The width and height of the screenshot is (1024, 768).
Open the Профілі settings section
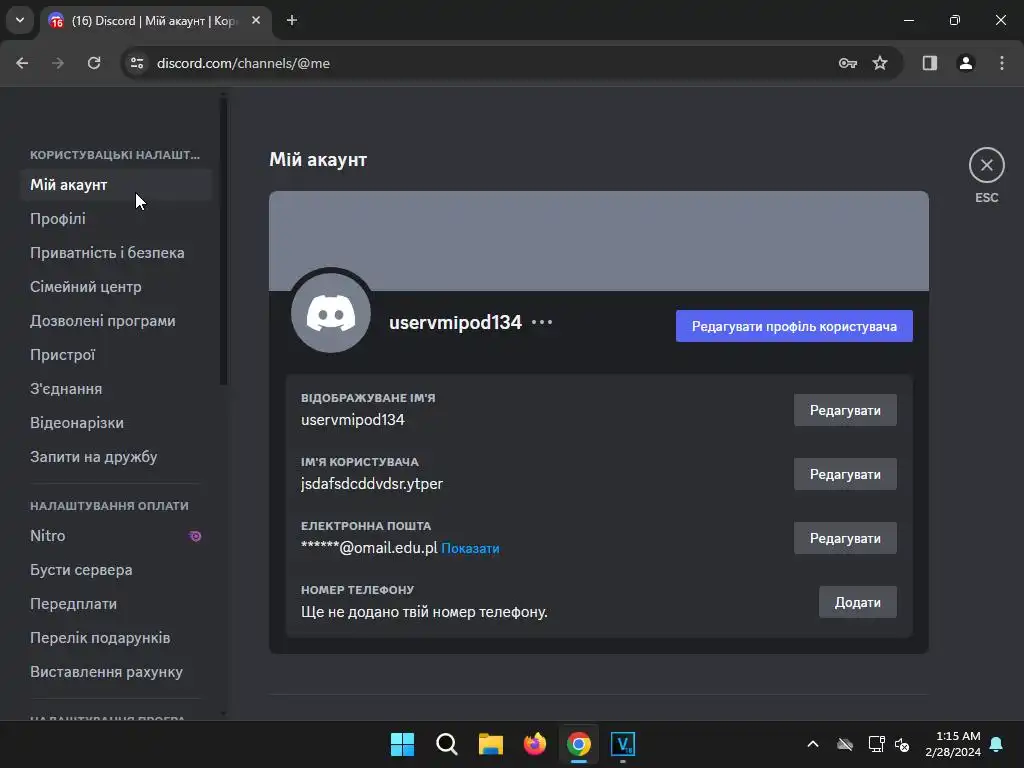click(x=116, y=219)
